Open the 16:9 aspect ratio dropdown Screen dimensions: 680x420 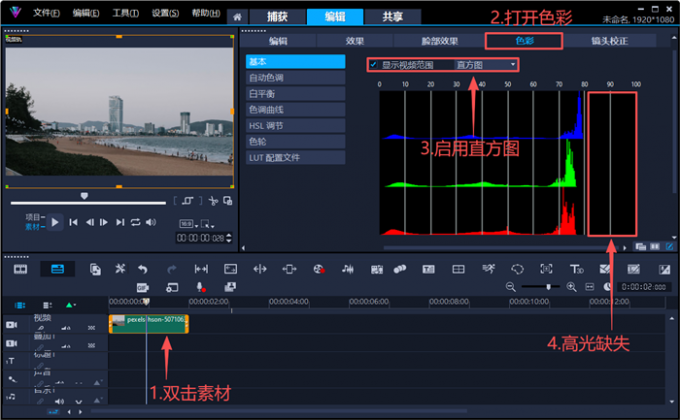189,224
